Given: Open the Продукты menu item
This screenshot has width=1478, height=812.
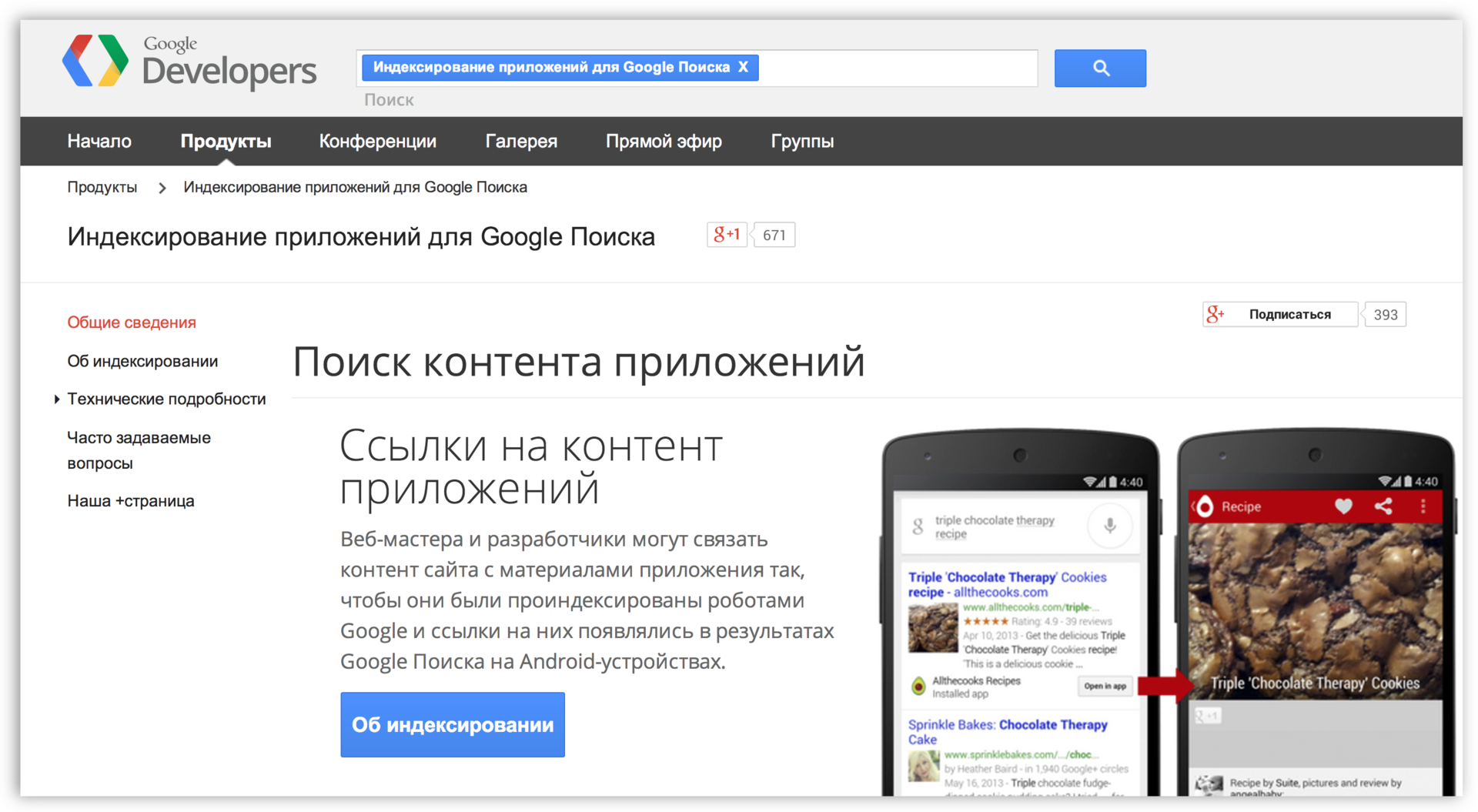Looking at the screenshot, I should pyautogui.click(x=226, y=141).
